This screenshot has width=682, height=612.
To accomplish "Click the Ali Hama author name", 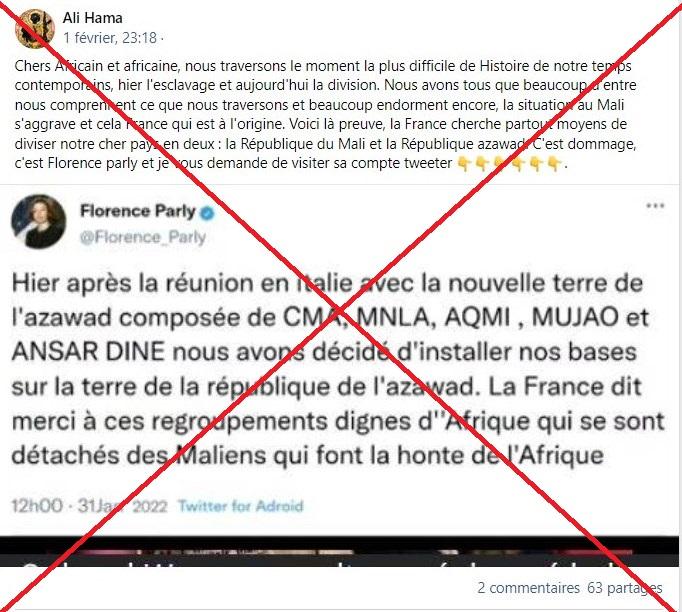I will tap(93, 18).
